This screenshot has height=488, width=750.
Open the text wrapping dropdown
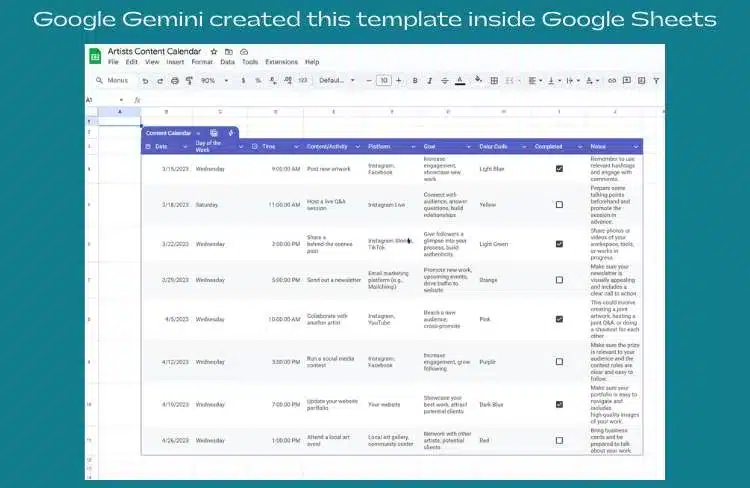[x=573, y=81]
